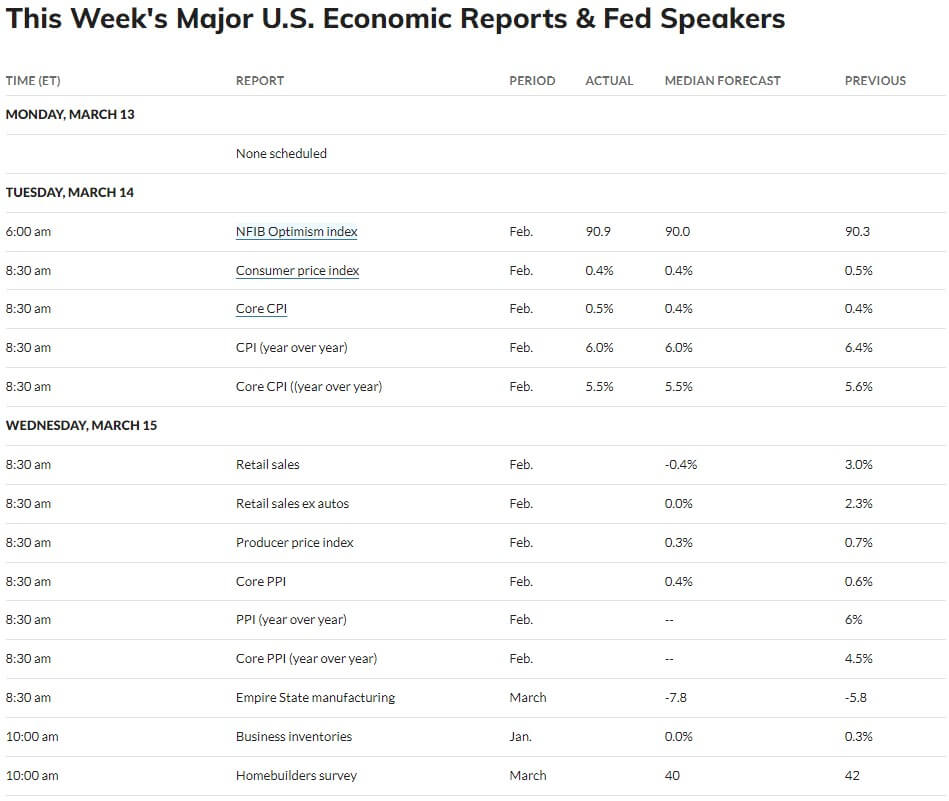The image size is (949, 801).
Task: Click the Homebuilders survey row label
Action: coord(297,776)
